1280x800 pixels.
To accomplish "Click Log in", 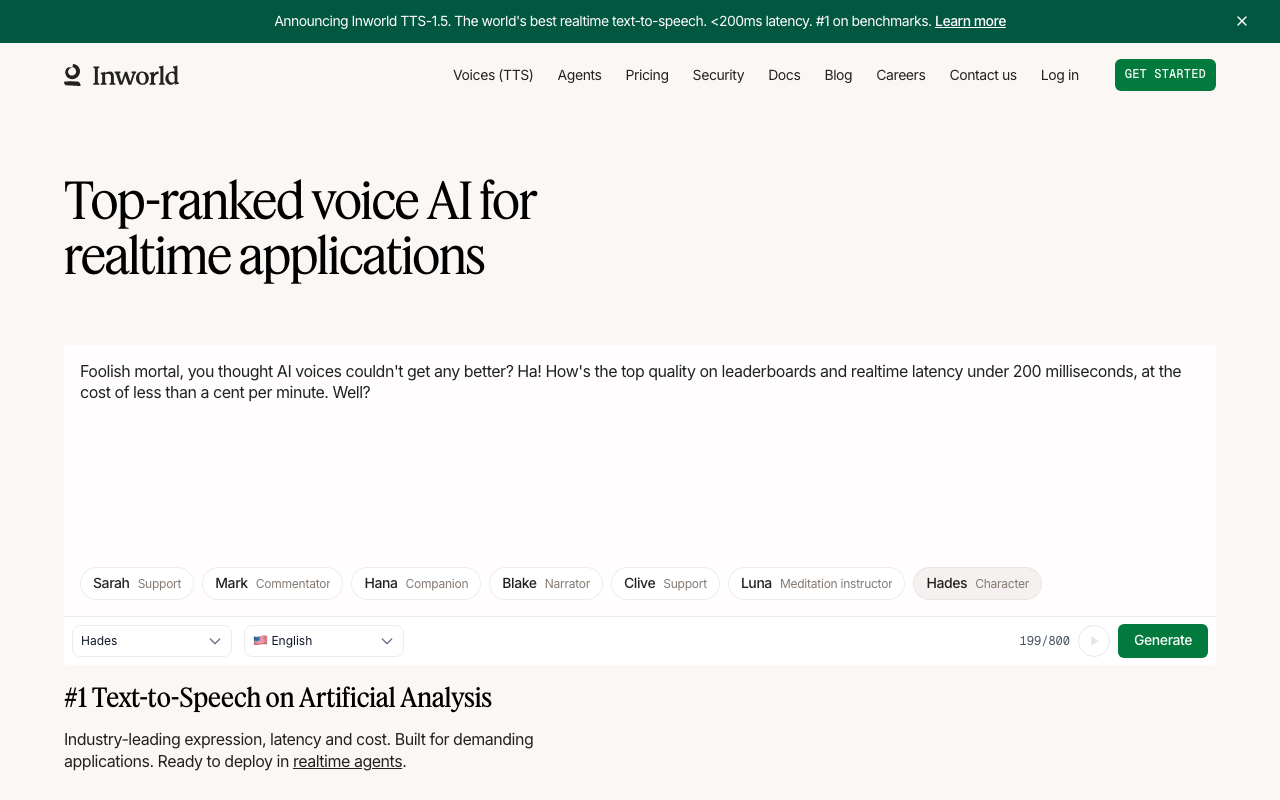I will pyautogui.click(x=1060, y=75).
